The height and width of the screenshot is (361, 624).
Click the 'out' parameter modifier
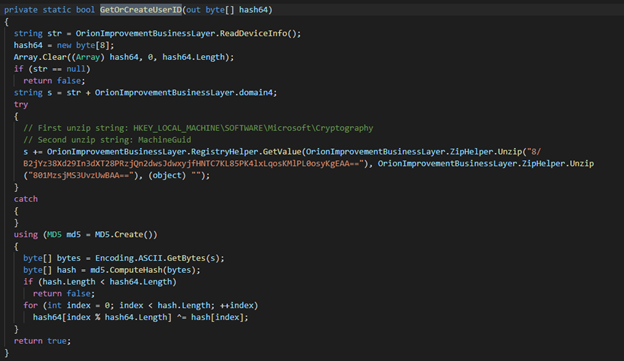click(x=193, y=10)
